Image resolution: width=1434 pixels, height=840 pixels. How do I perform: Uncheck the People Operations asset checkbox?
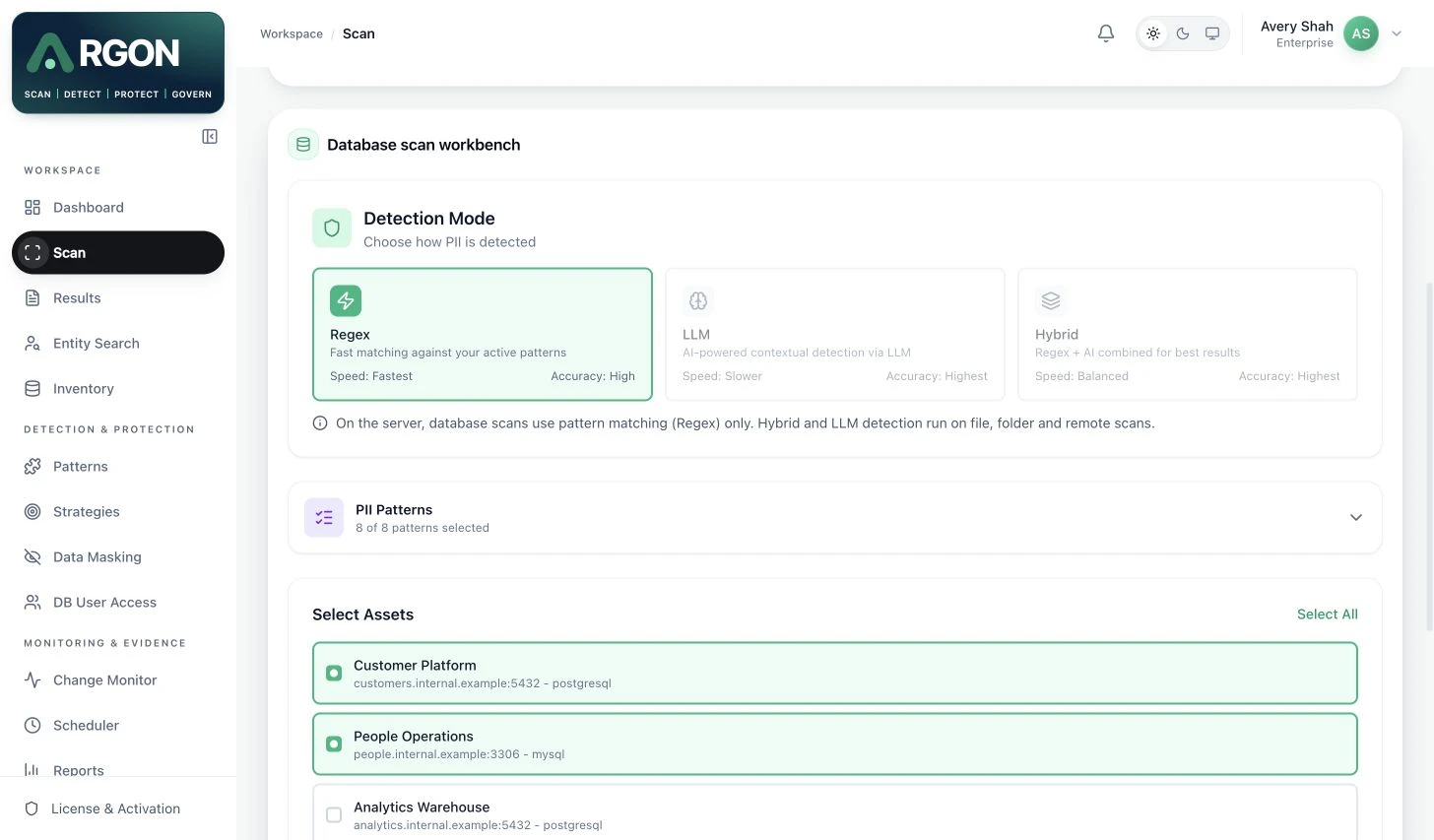pyautogui.click(x=334, y=744)
